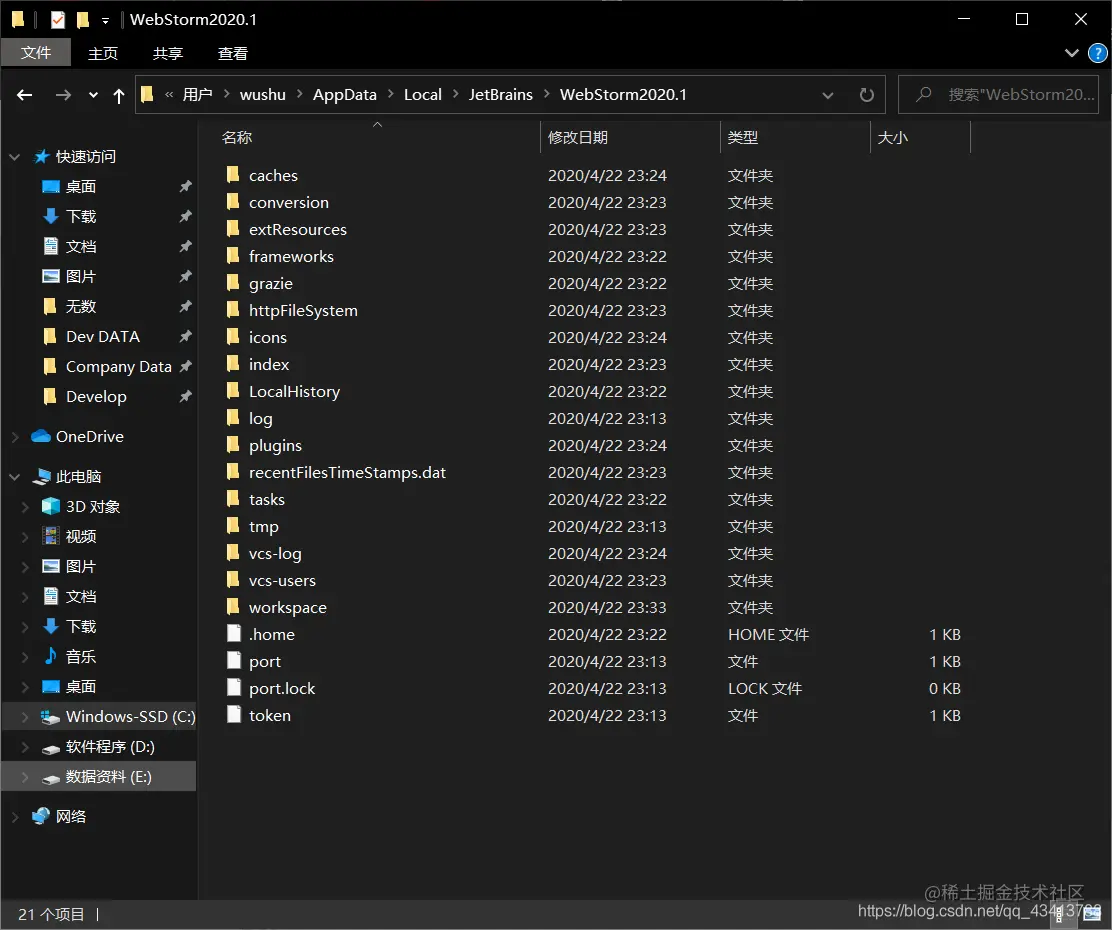Viewport: 1112px width, 930px height.
Task: Expand the OneDrive tree node
Action: point(14,437)
